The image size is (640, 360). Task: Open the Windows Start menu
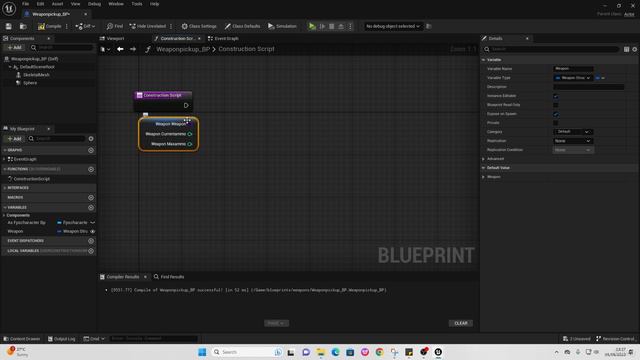point(202,352)
